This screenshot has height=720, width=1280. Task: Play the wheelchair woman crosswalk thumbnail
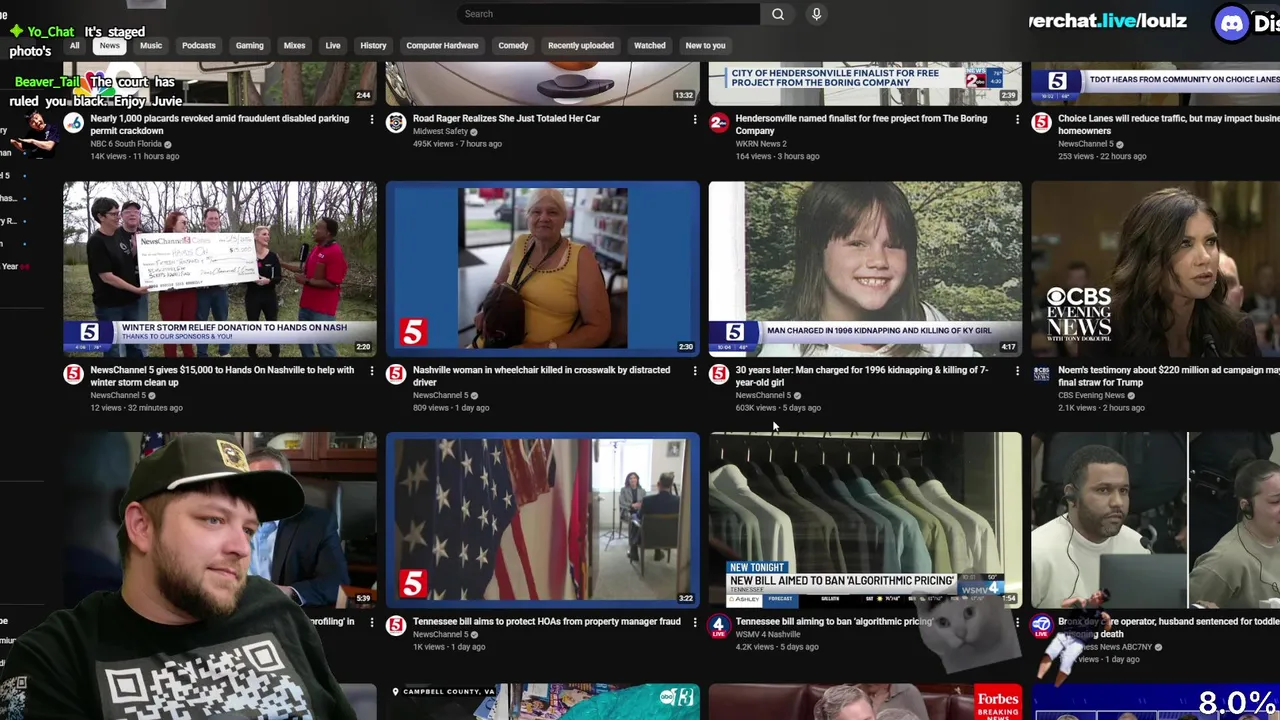[543, 268]
